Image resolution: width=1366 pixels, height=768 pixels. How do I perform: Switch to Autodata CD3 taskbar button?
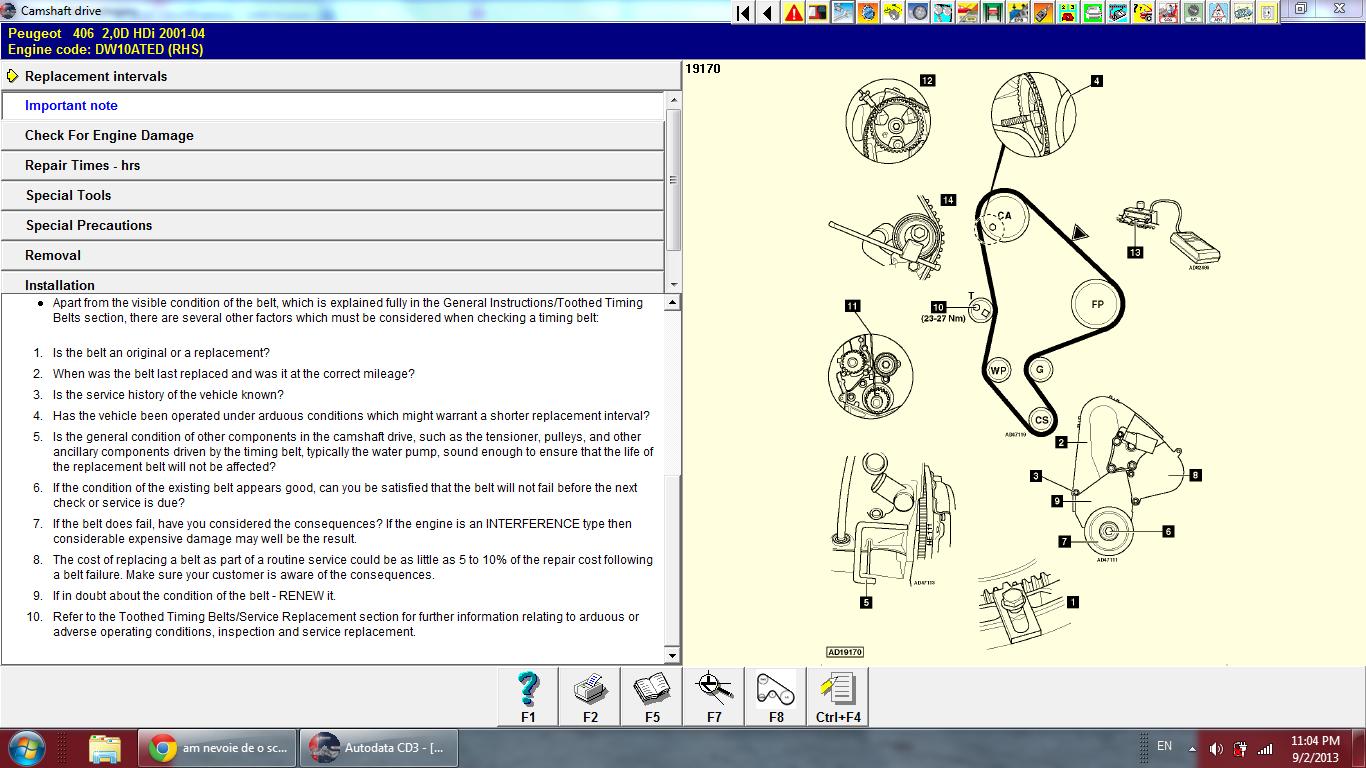(378, 747)
